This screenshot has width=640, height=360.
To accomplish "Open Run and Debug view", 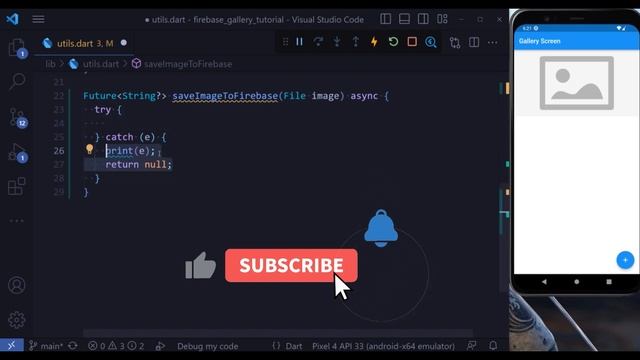I will 18,153.
